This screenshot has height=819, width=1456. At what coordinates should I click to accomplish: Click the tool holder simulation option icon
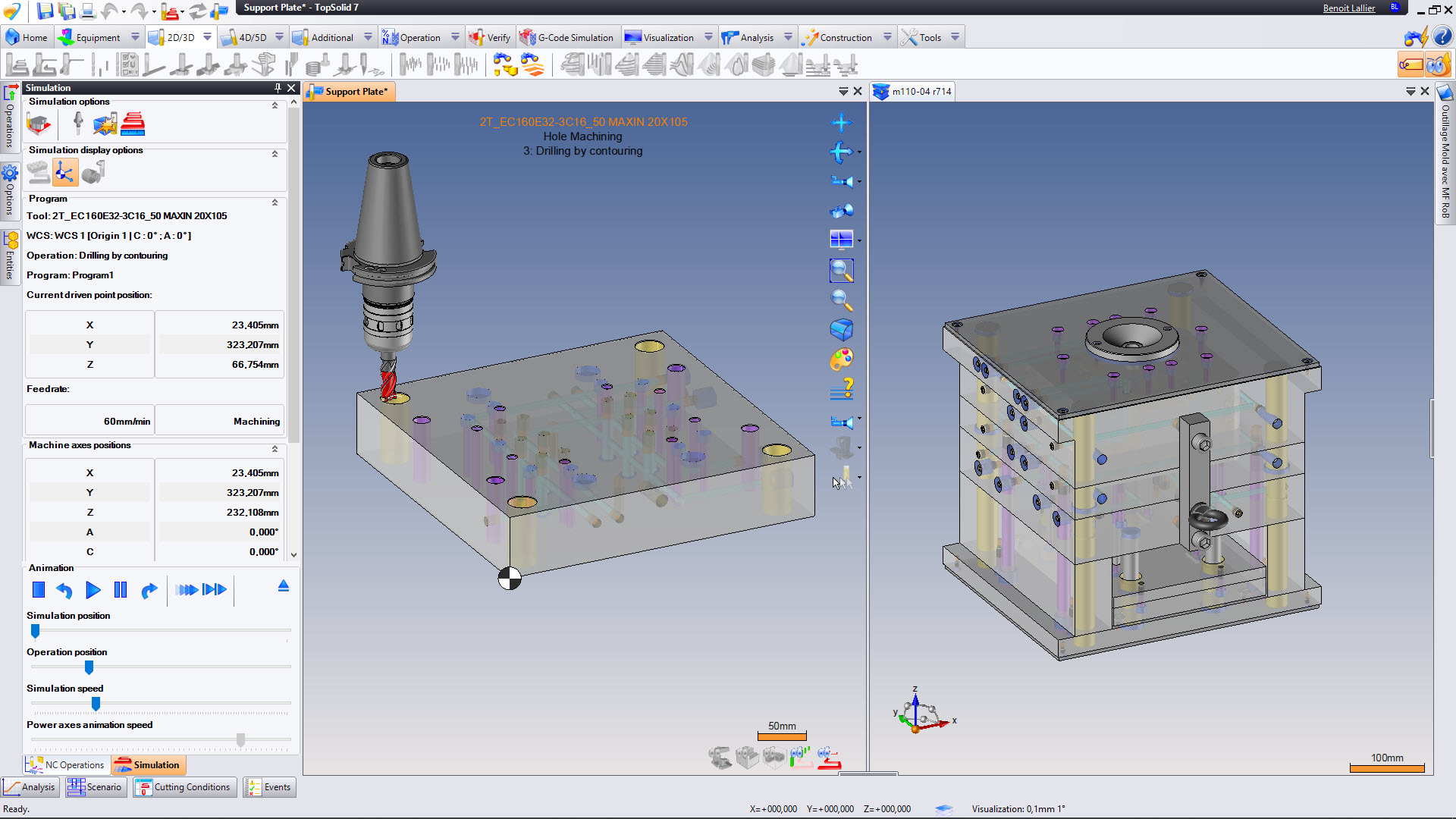[x=78, y=124]
